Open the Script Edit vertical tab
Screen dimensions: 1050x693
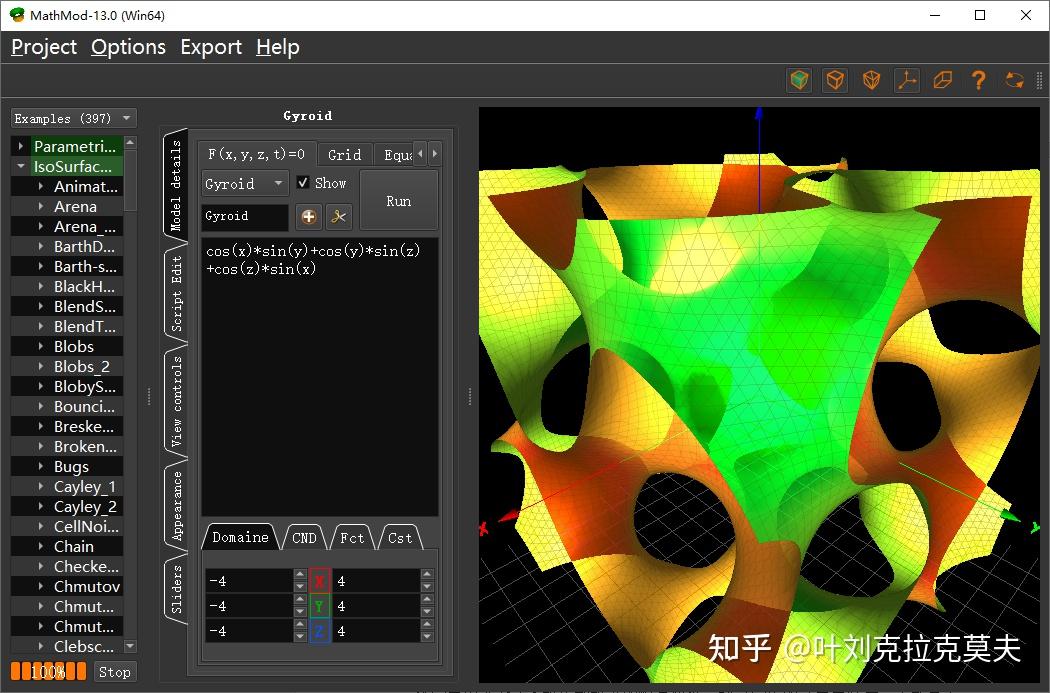[176, 294]
